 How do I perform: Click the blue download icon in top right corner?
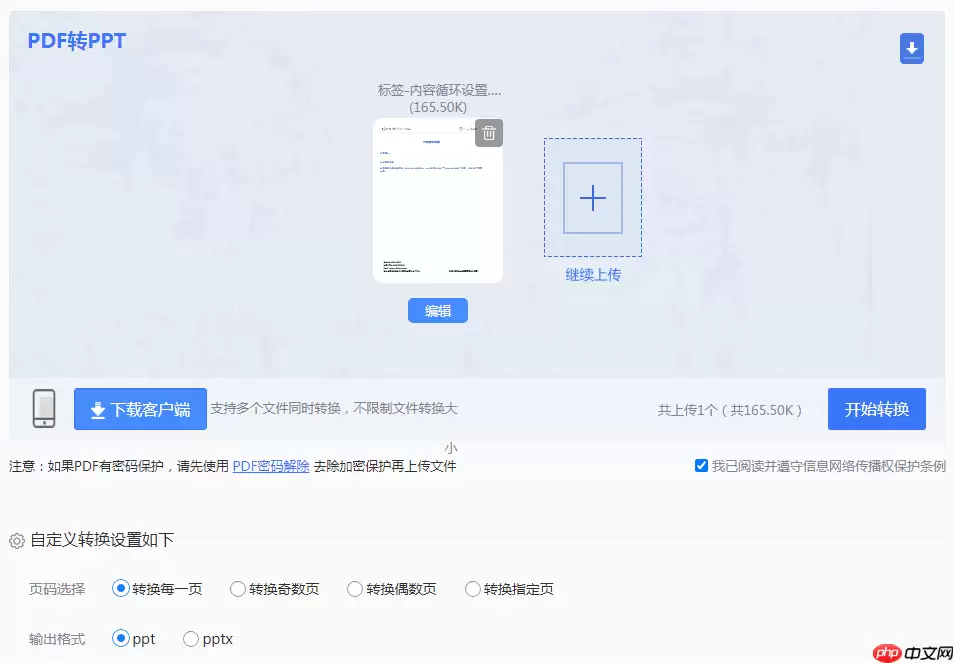click(911, 48)
